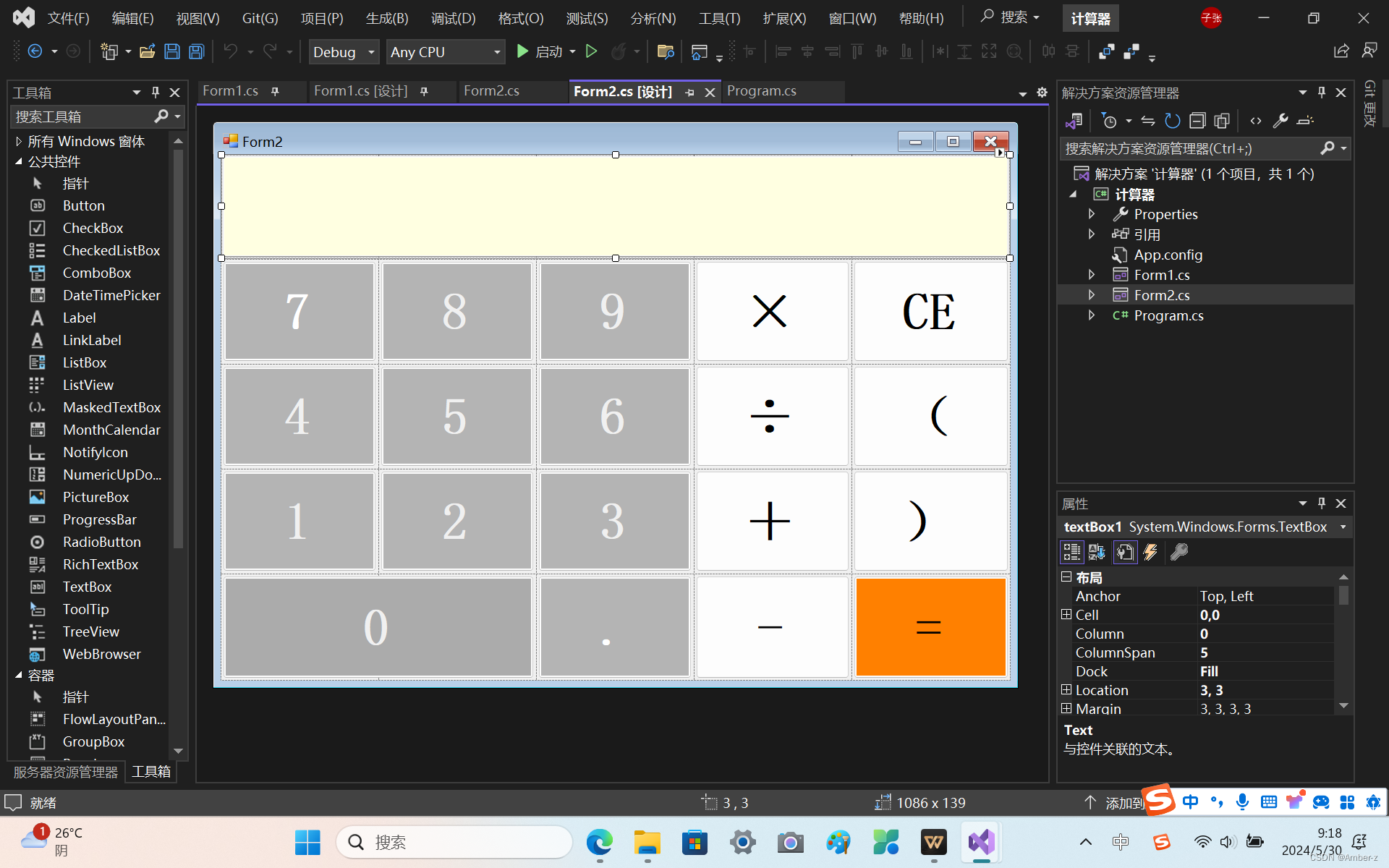Click the Refresh icon in Solution Explorer
The height and width of the screenshot is (868, 1389).
coord(1173,121)
